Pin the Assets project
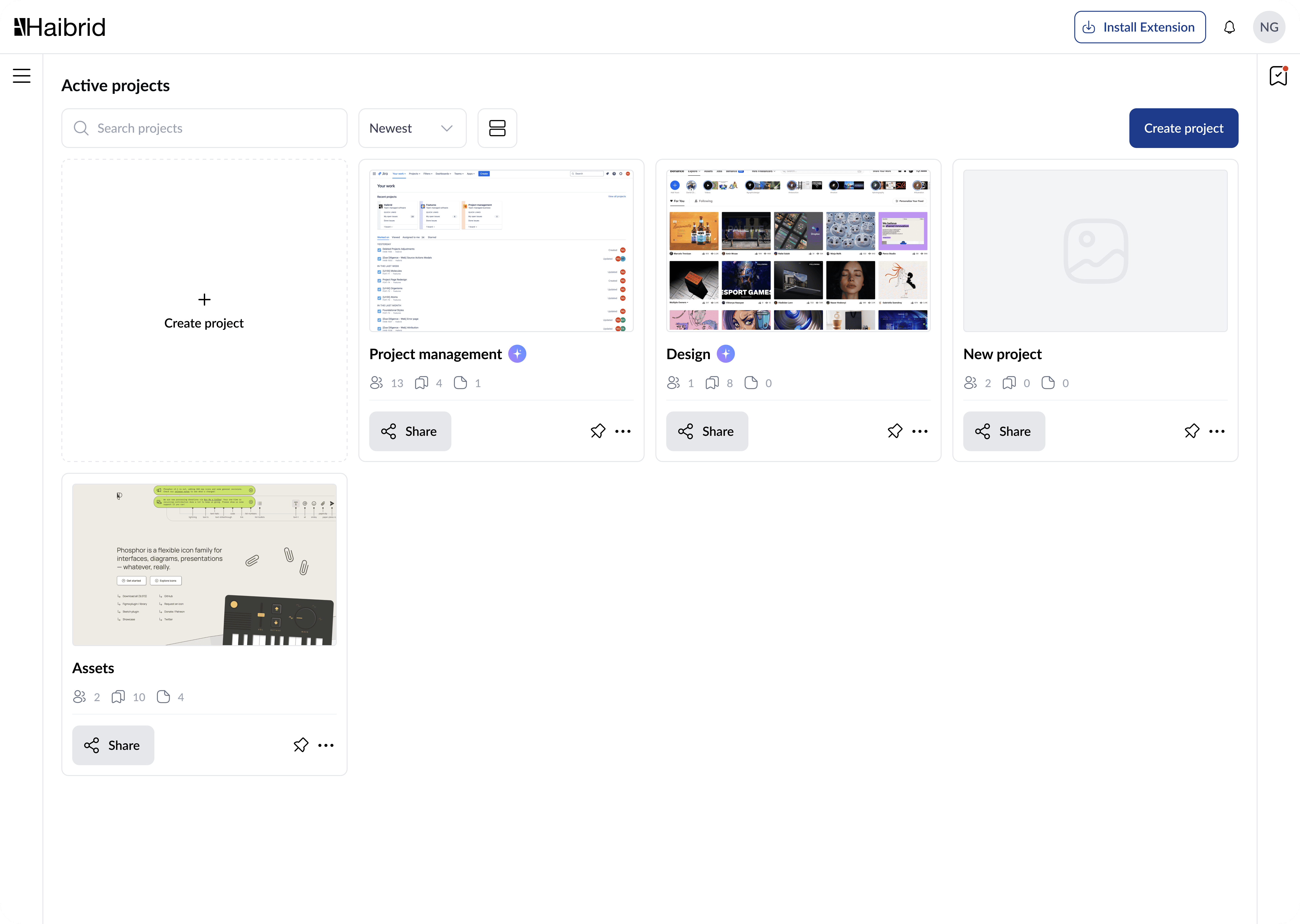Viewport: 1300px width, 924px height. pos(301,745)
